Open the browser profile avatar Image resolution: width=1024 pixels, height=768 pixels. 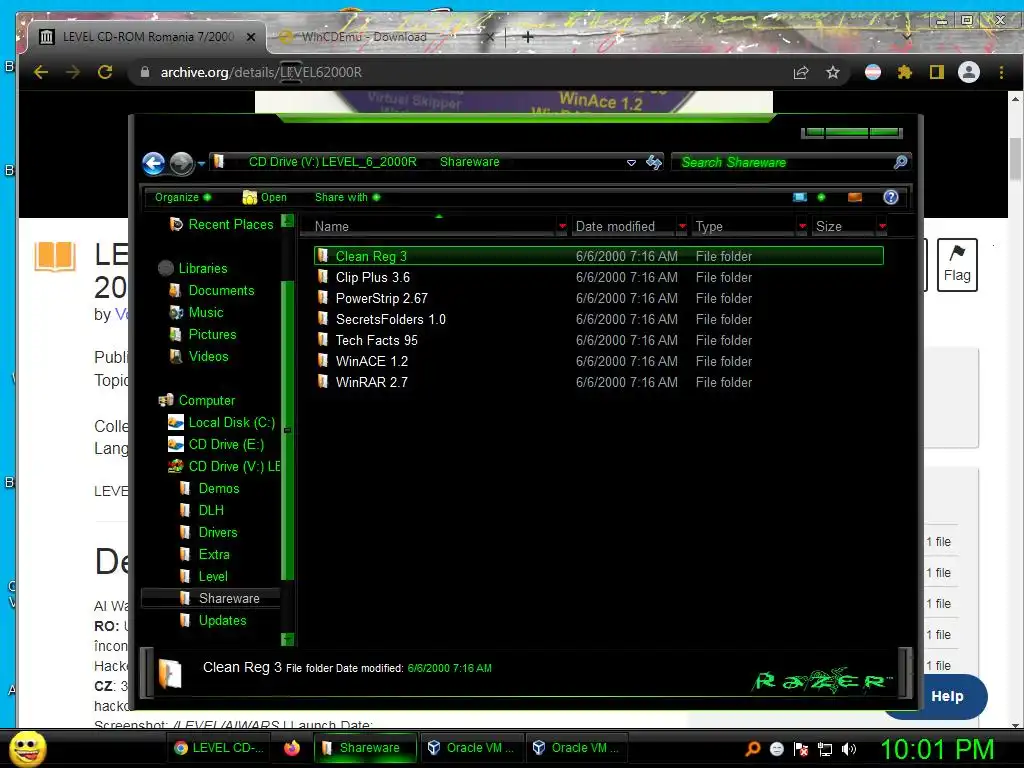[x=968, y=72]
